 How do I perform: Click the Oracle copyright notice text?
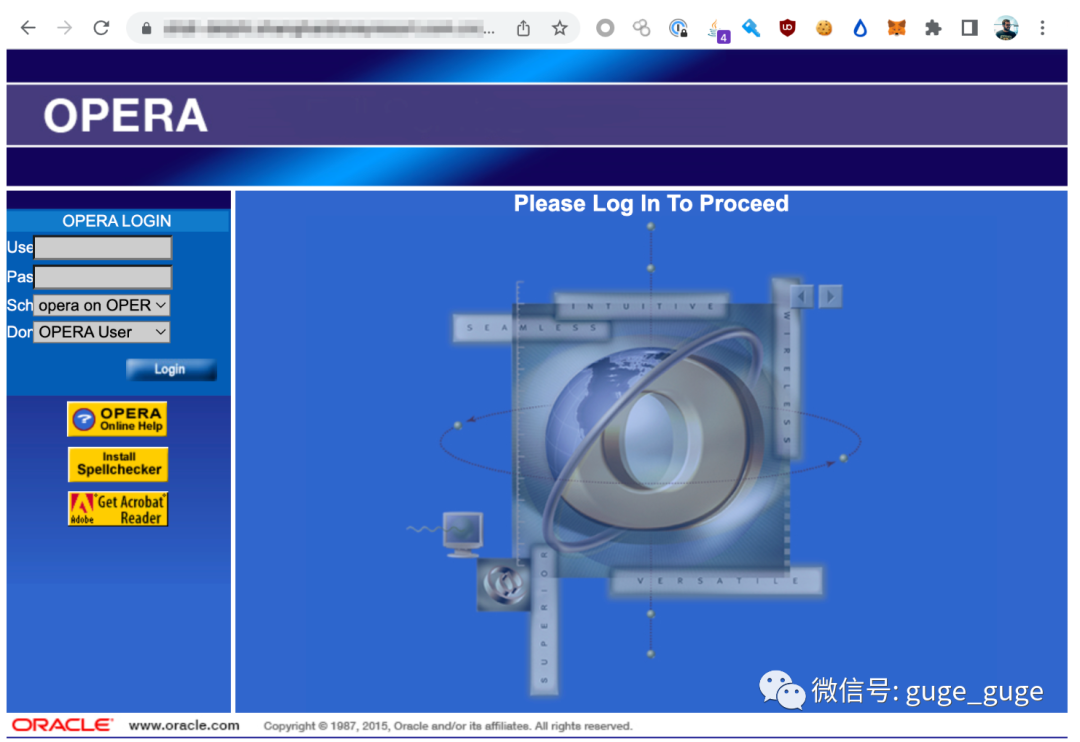point(448,726)
